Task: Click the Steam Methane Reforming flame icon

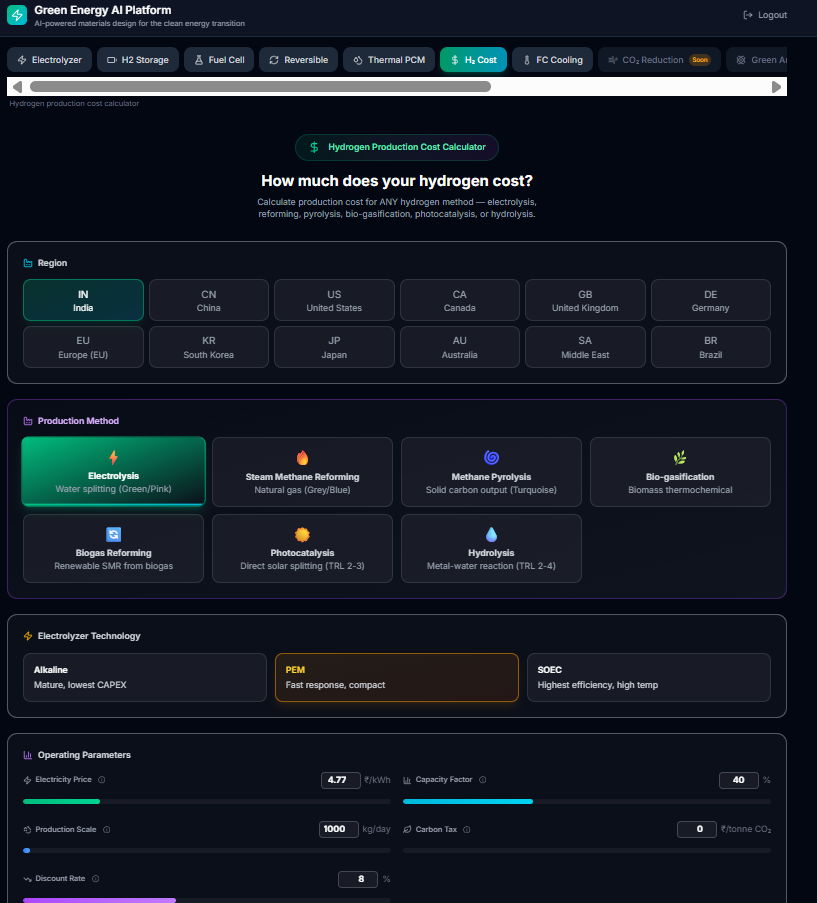Action: pos(302,458)
